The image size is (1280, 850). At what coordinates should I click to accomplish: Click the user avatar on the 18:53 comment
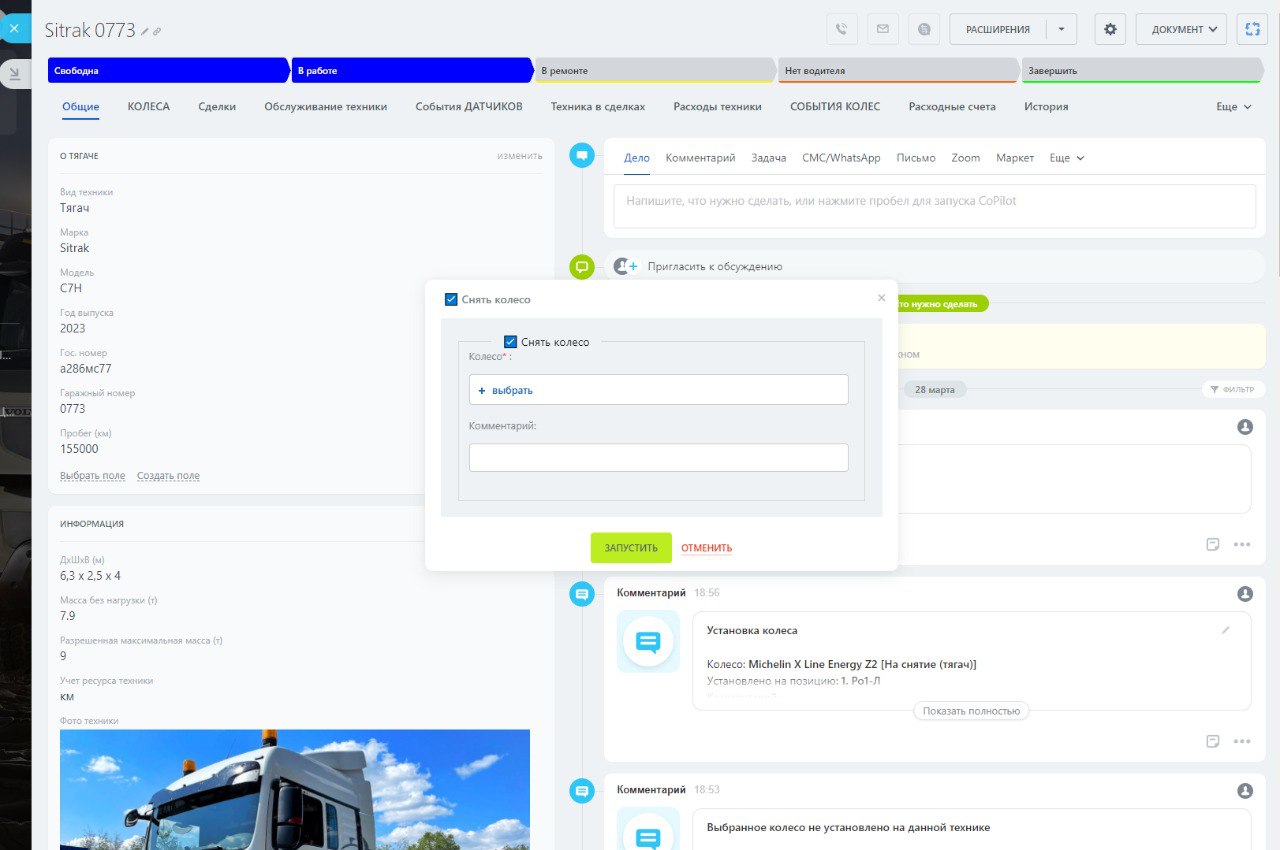1245,791
